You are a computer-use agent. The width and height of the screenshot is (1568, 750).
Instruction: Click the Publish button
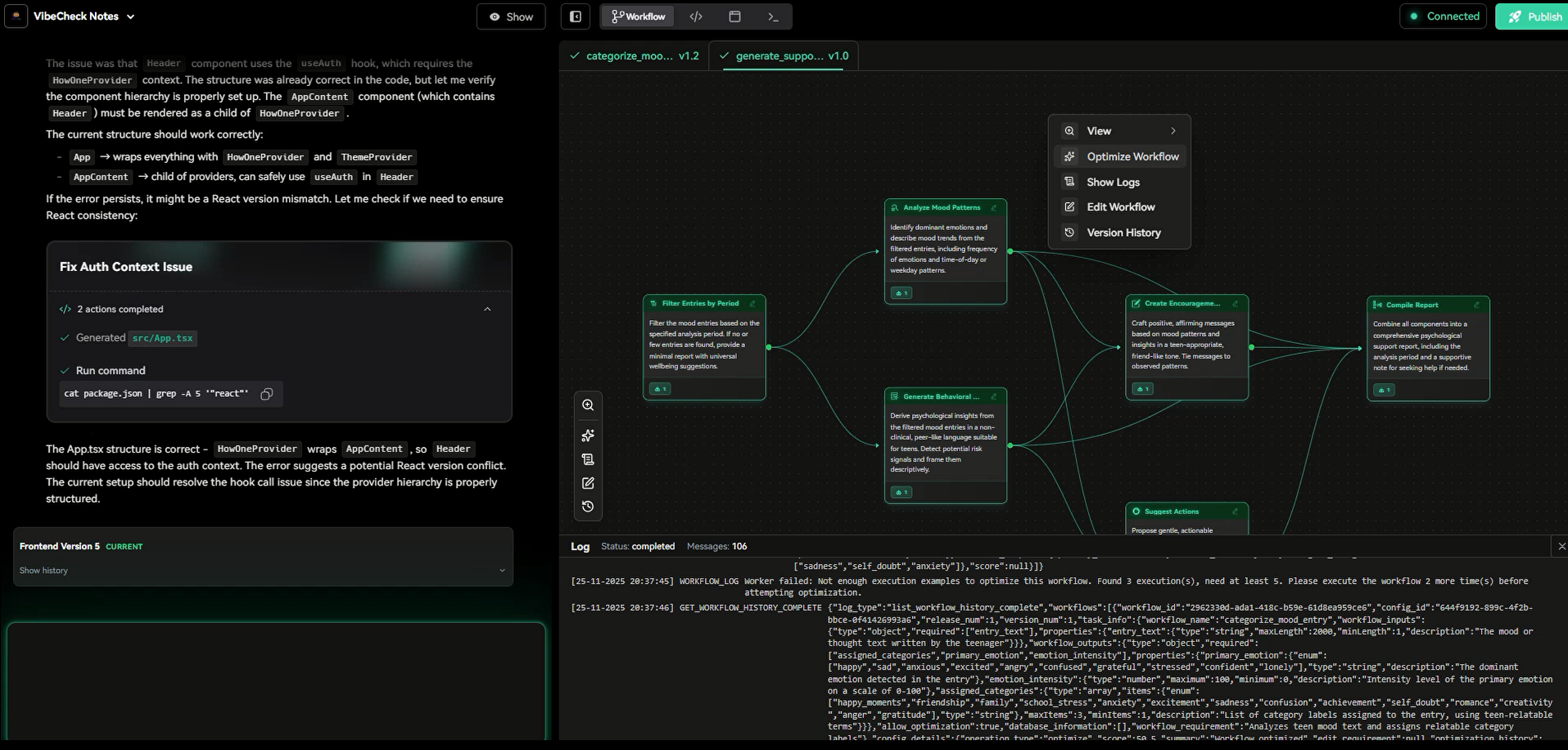(1534, 16)
